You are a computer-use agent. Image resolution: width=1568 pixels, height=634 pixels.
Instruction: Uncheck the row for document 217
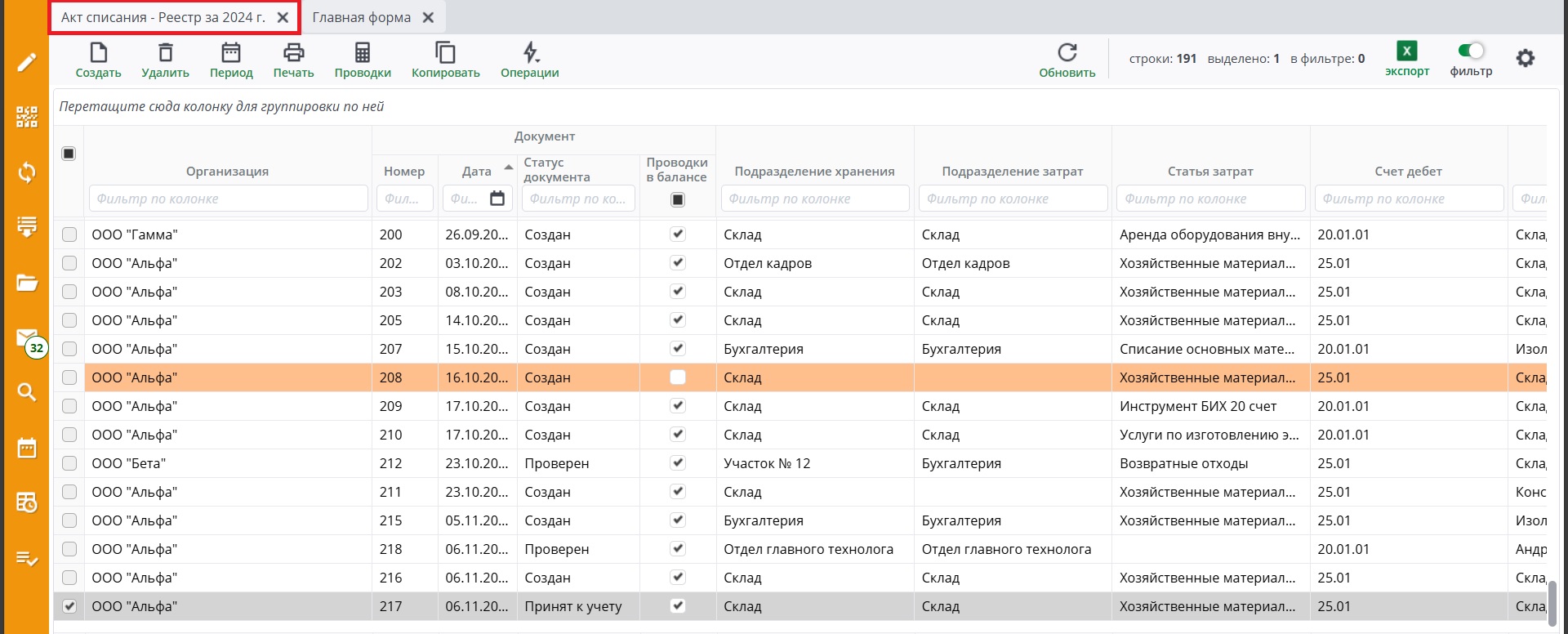[69, 606]
